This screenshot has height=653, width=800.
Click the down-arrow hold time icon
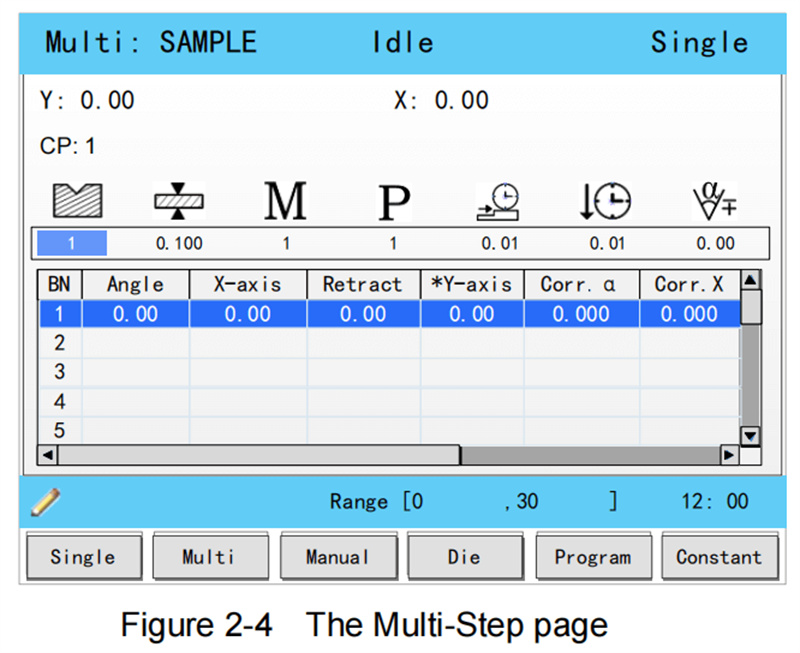606,200
